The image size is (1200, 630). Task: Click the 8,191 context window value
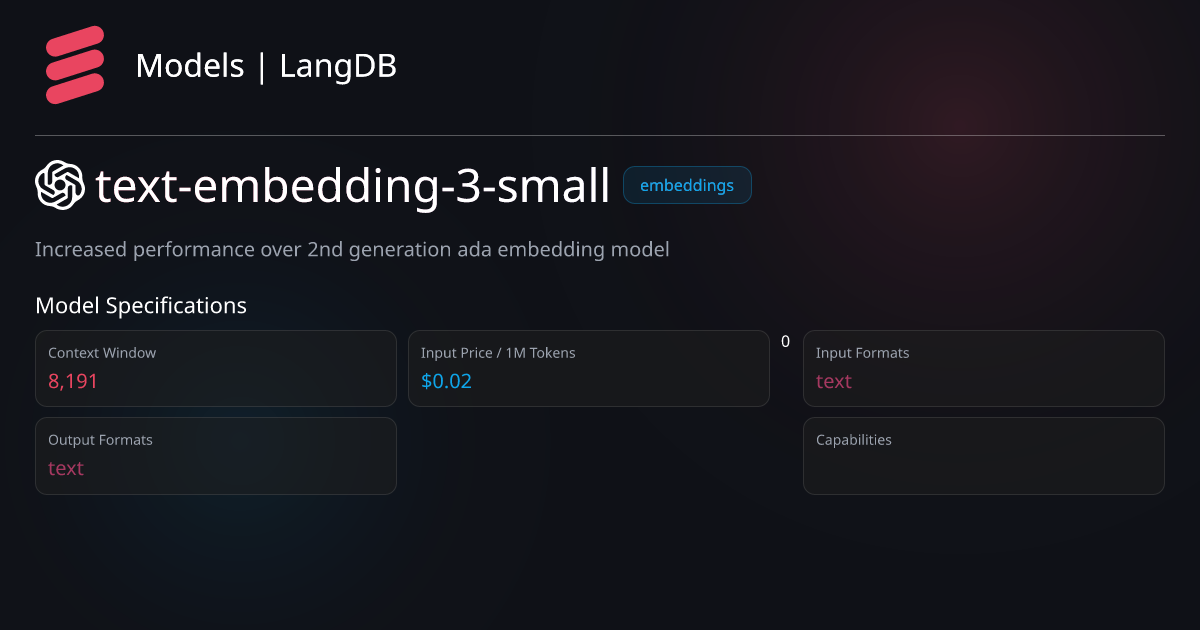pyautogui.click(x=73, y=381)
